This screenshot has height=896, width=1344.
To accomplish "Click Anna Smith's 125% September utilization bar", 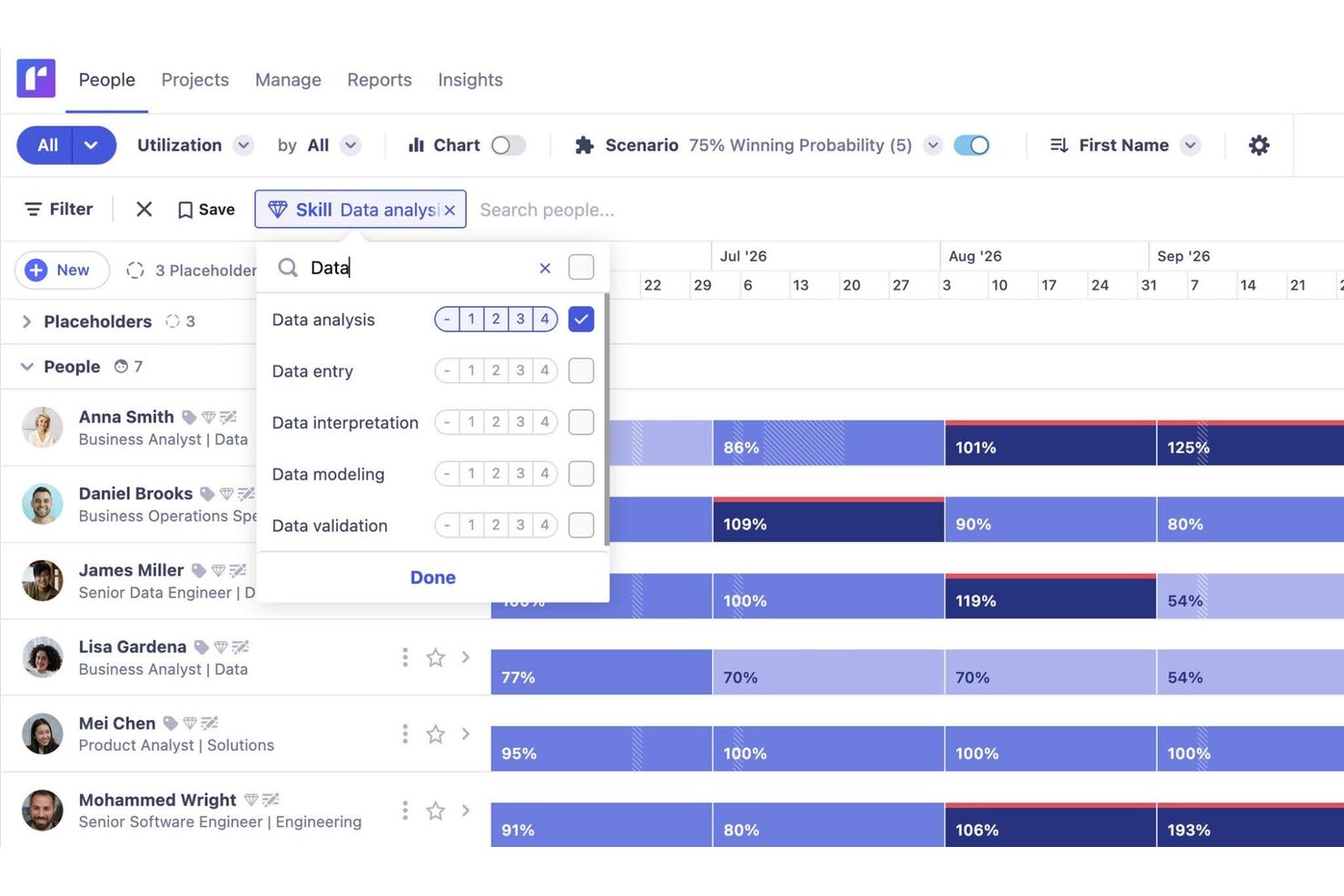I will coord(1250,443).
